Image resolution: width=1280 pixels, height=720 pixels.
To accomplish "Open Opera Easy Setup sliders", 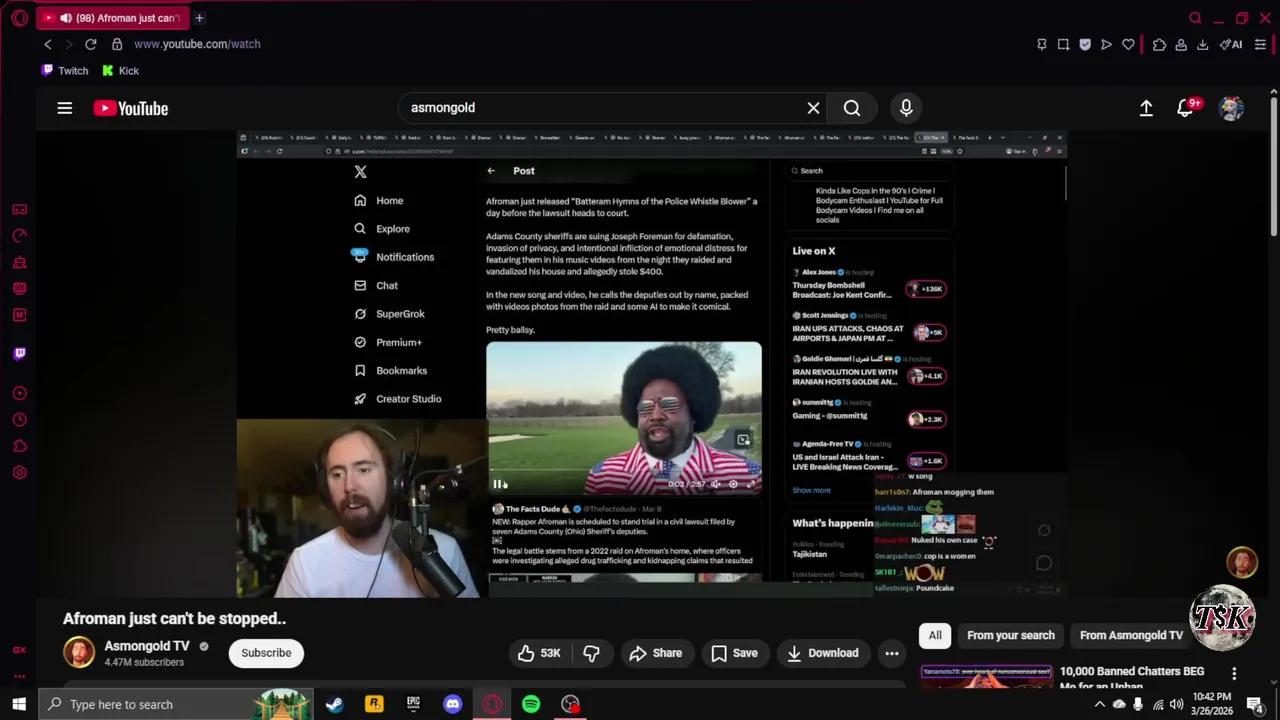I will (1260, 44).
